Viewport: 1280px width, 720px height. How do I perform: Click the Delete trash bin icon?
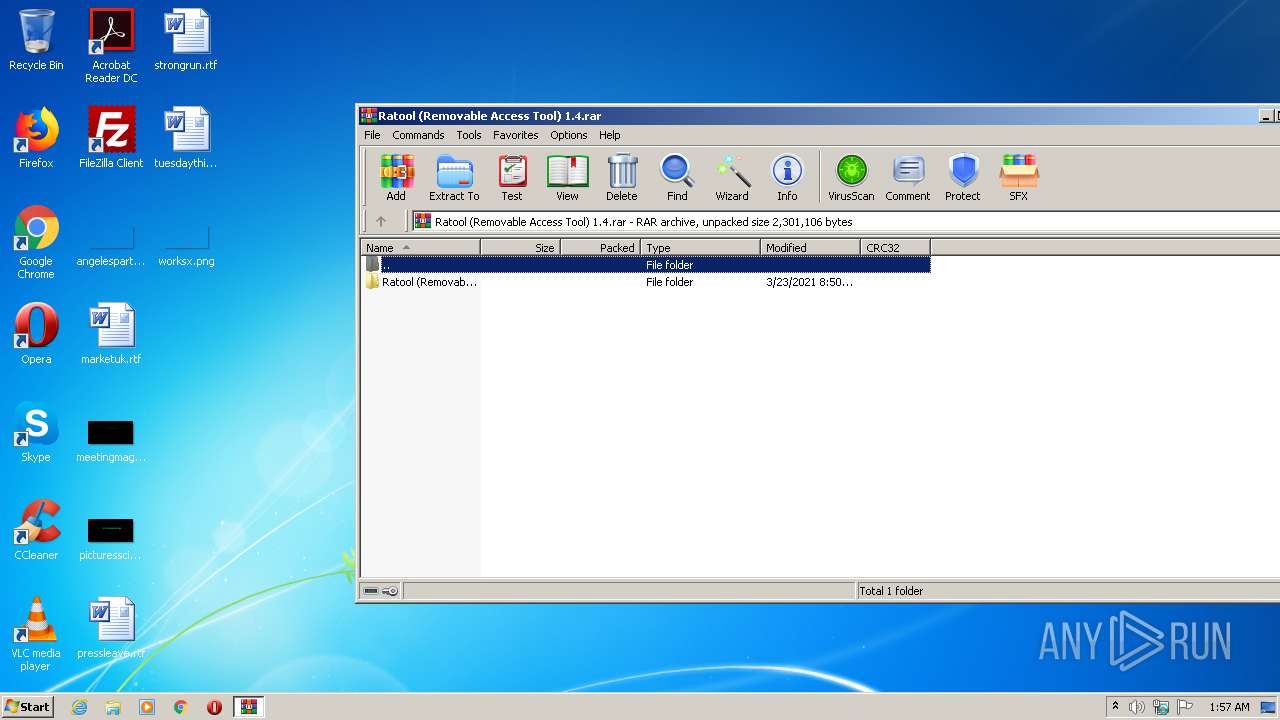tap(622, 178)
